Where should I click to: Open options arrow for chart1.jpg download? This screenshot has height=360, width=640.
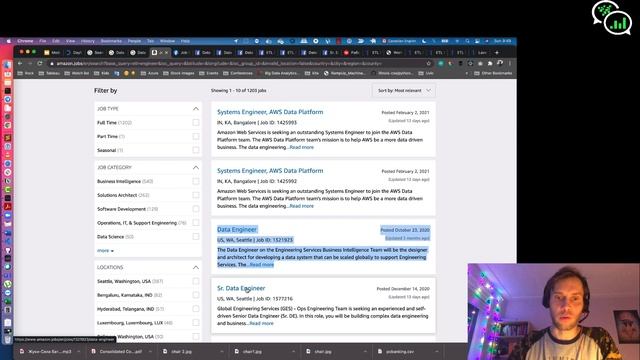[x=293, y=351]
